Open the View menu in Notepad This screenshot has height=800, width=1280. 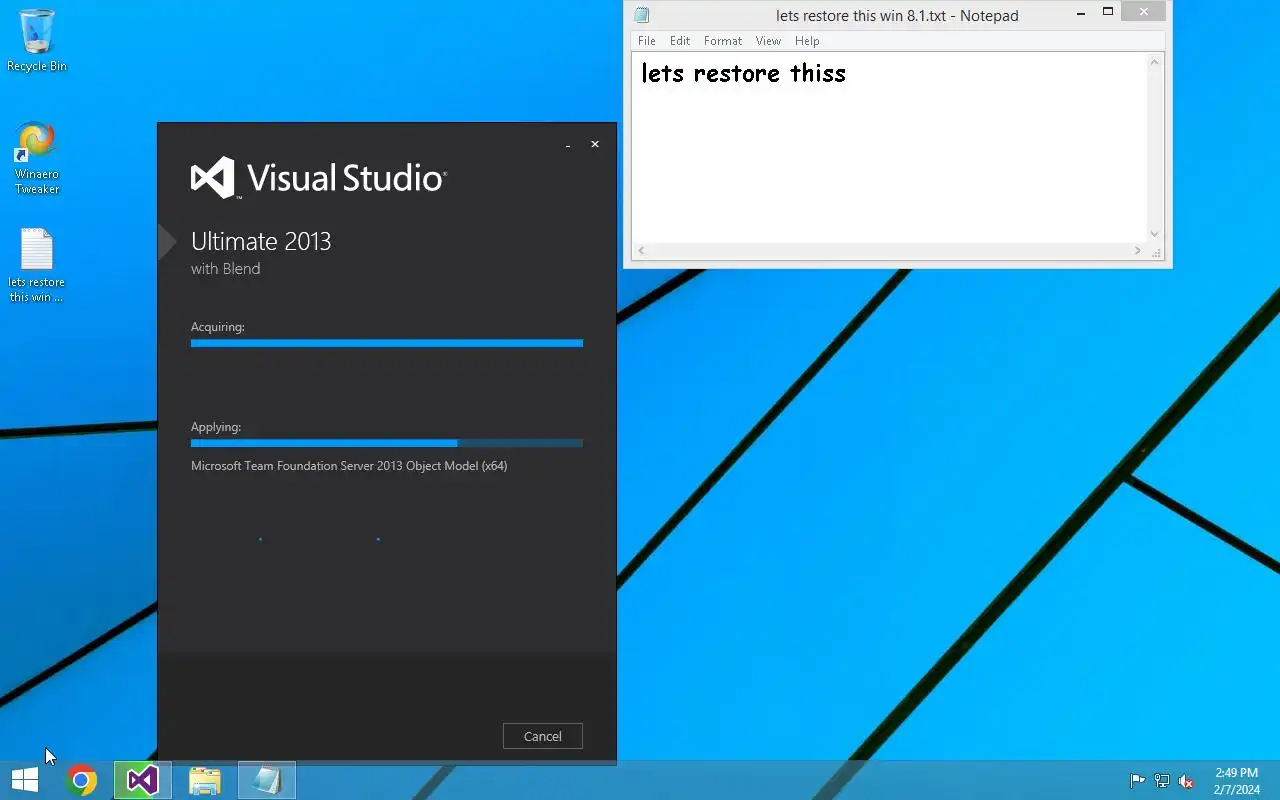768,41
